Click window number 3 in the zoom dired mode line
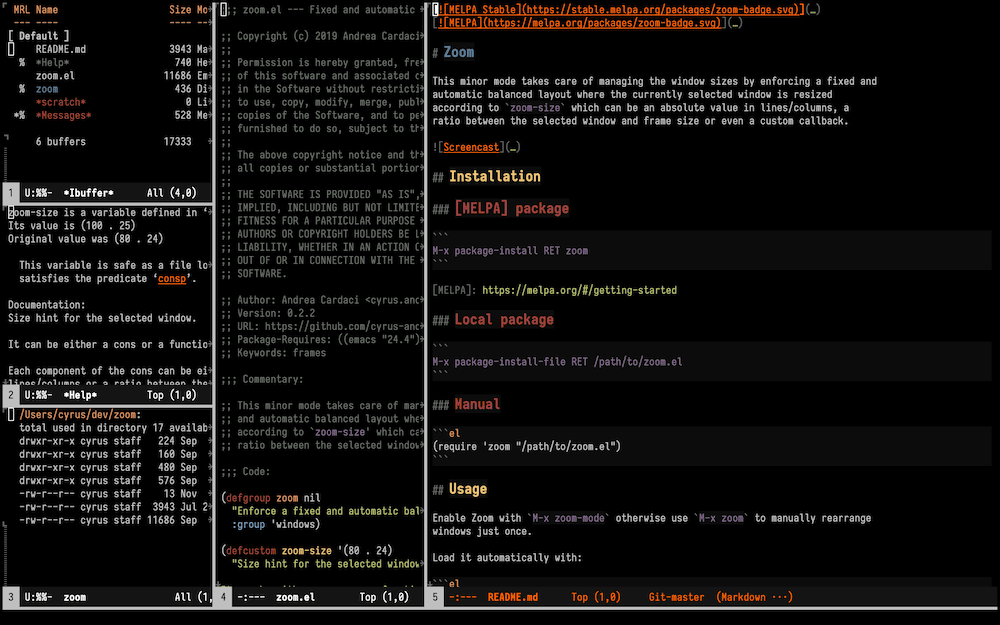The width and height of the screenshot is (1000, 625). [11, 598]
